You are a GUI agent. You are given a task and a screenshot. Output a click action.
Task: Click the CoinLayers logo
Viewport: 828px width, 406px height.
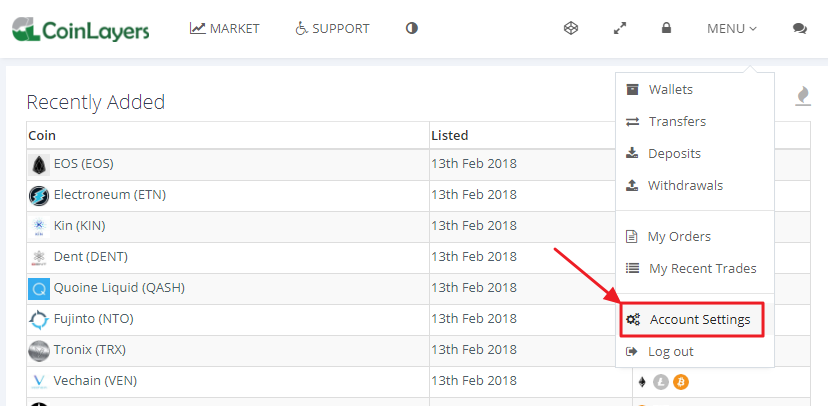pyautogui.click(x=81, y=30)
